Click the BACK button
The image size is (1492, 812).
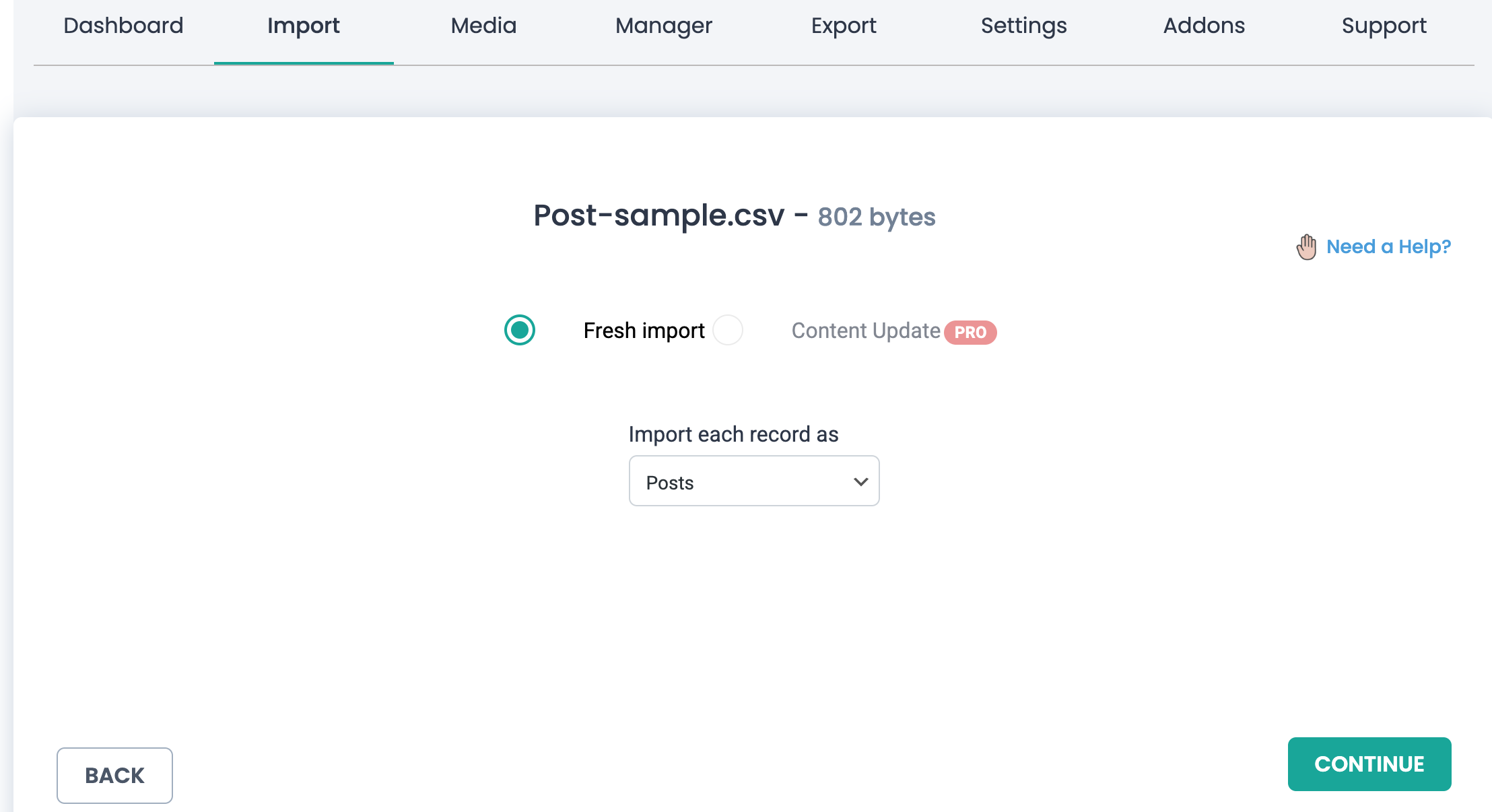pyautogui.click(x=114, y=775)
